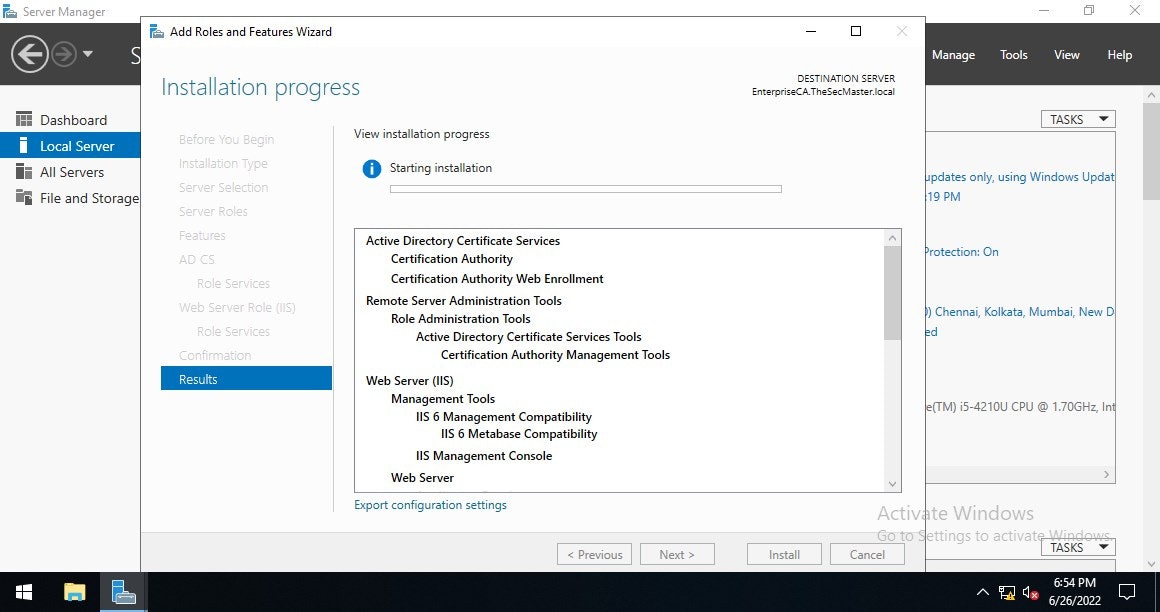Select the Server Roles step
This screenshot has height=612, width=1160.
[213, 211]
